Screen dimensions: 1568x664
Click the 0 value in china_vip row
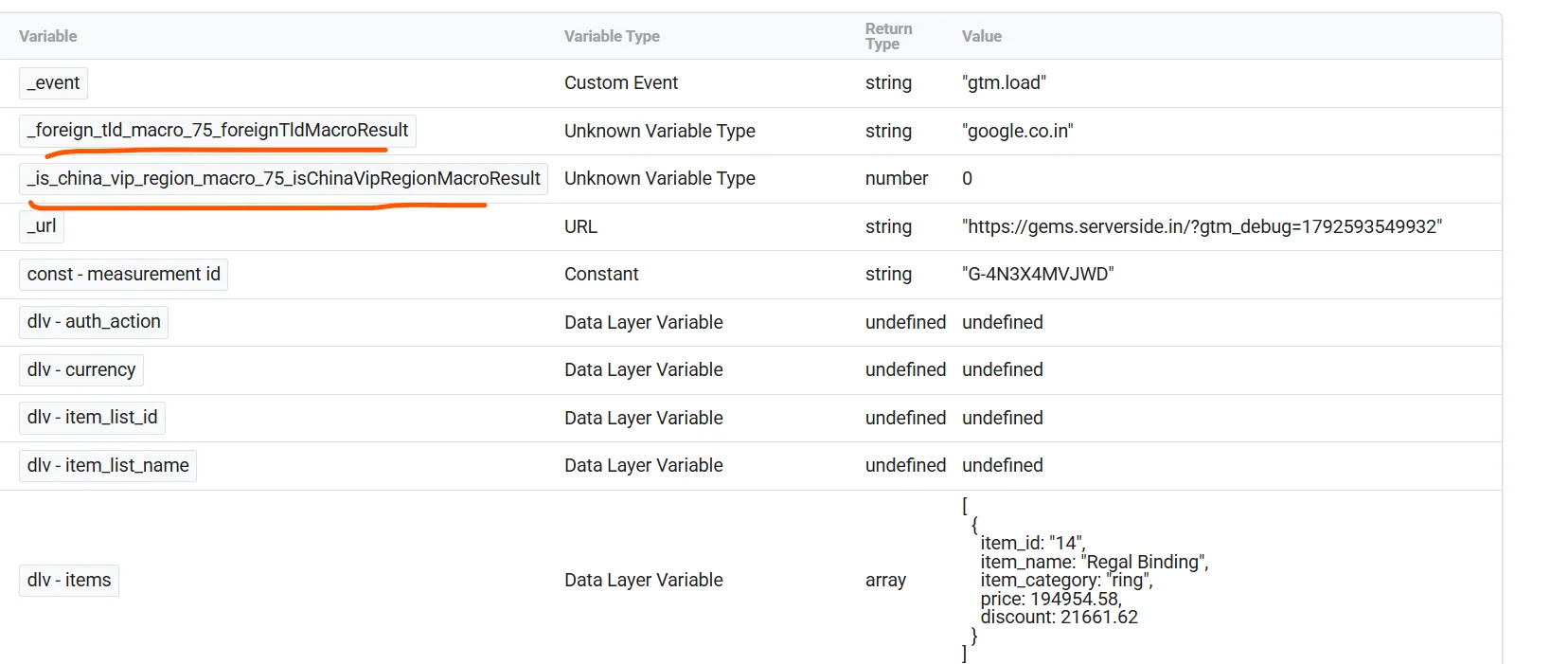(967, 179)
